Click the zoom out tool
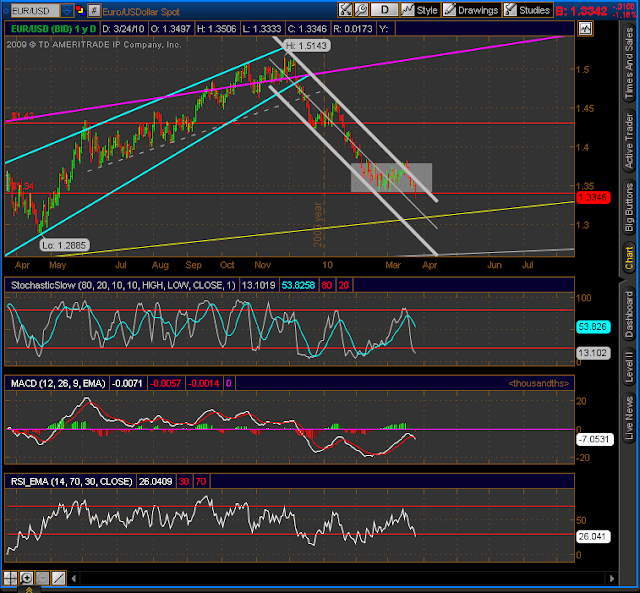 pos(42,578)
